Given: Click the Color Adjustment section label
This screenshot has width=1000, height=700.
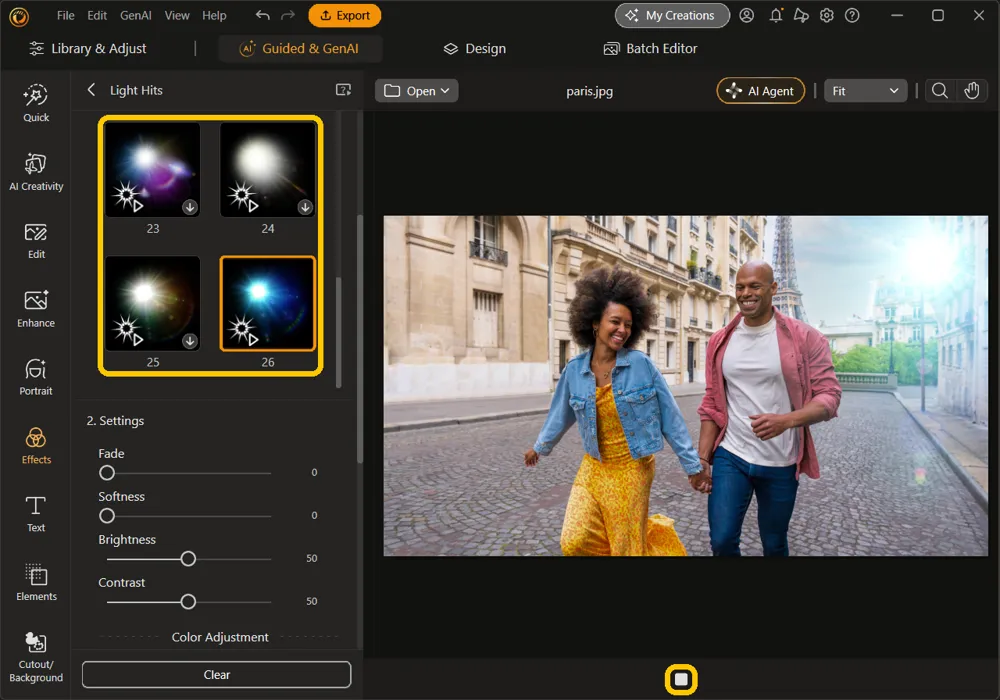Looking at the screenshot, I should [x=220, y=637].
